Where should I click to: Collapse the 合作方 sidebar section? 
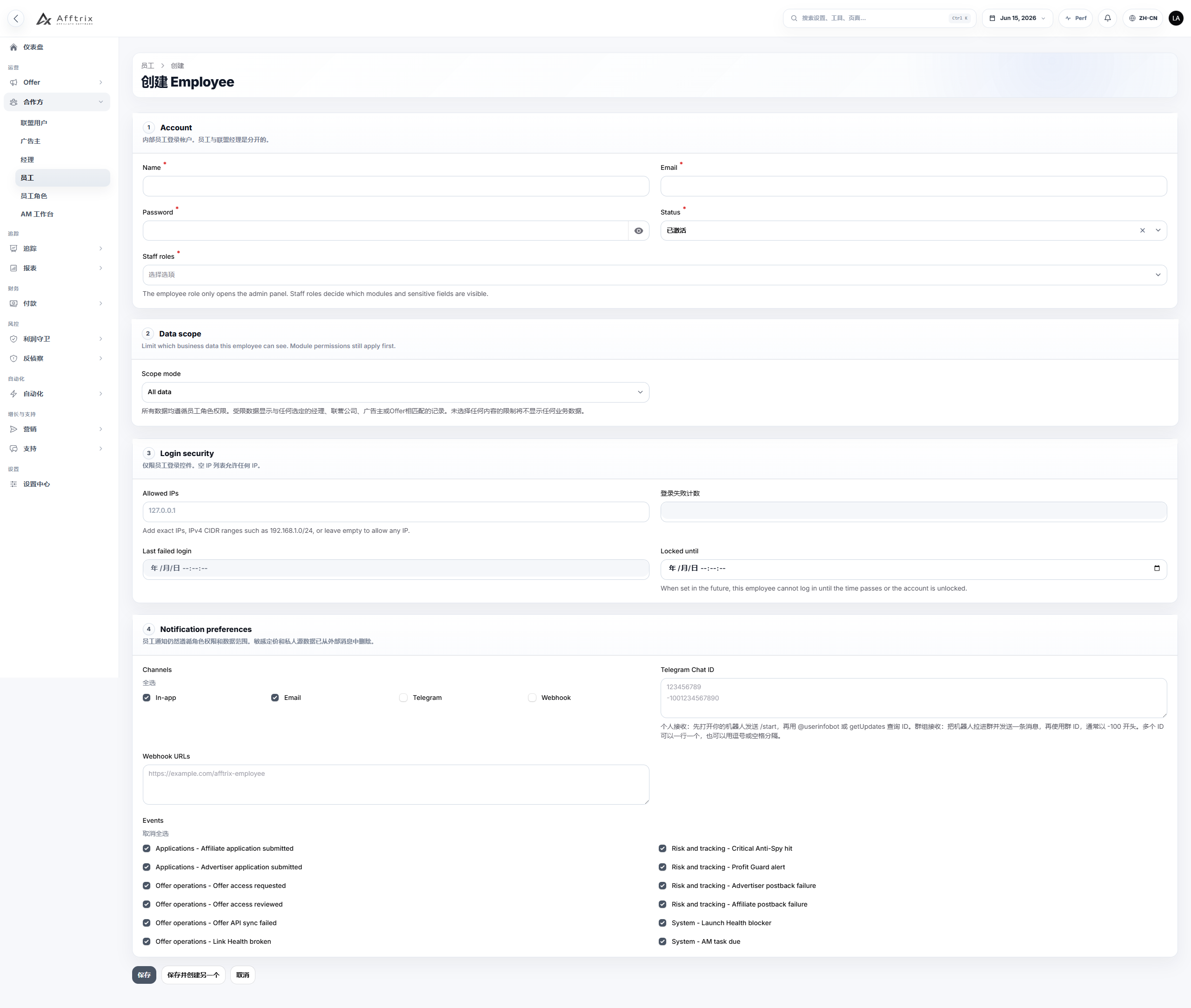tap(57, 102)
